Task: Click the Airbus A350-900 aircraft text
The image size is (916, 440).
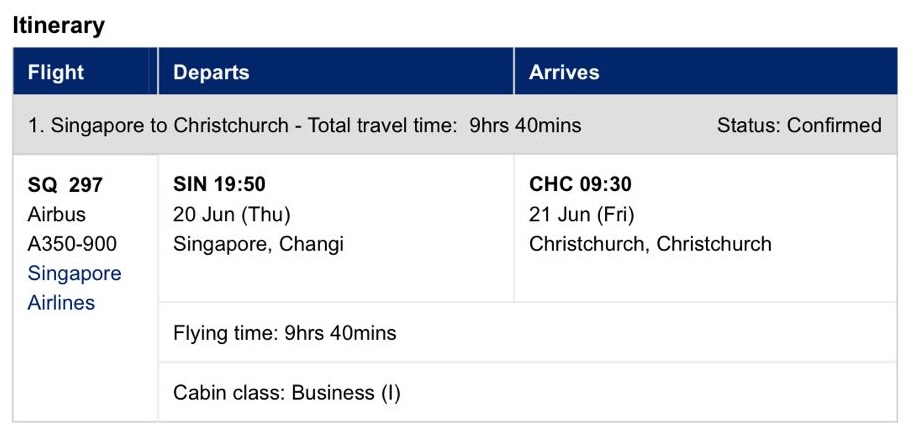Action: pyautogui.click(x=64, y=229)
